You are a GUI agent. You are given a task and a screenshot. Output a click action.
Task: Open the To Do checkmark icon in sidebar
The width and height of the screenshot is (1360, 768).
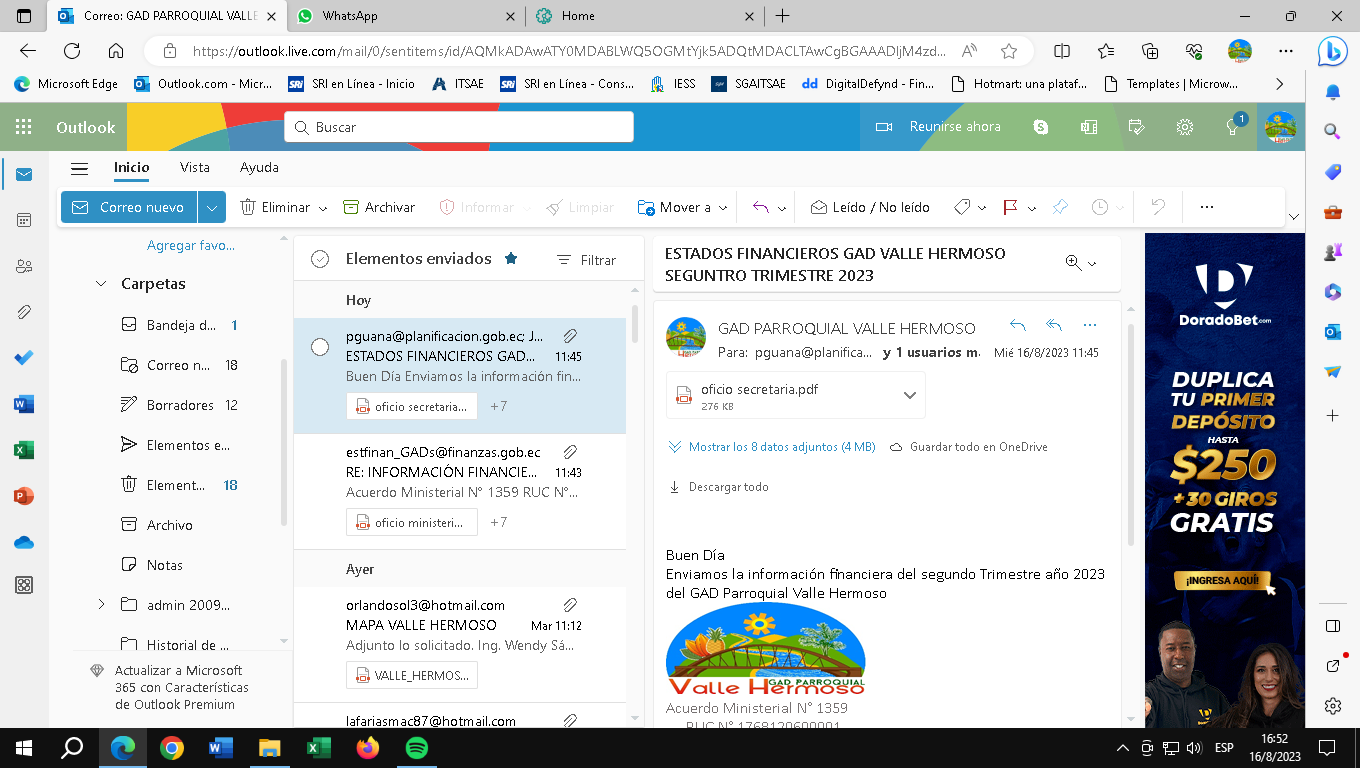point(24,358)
